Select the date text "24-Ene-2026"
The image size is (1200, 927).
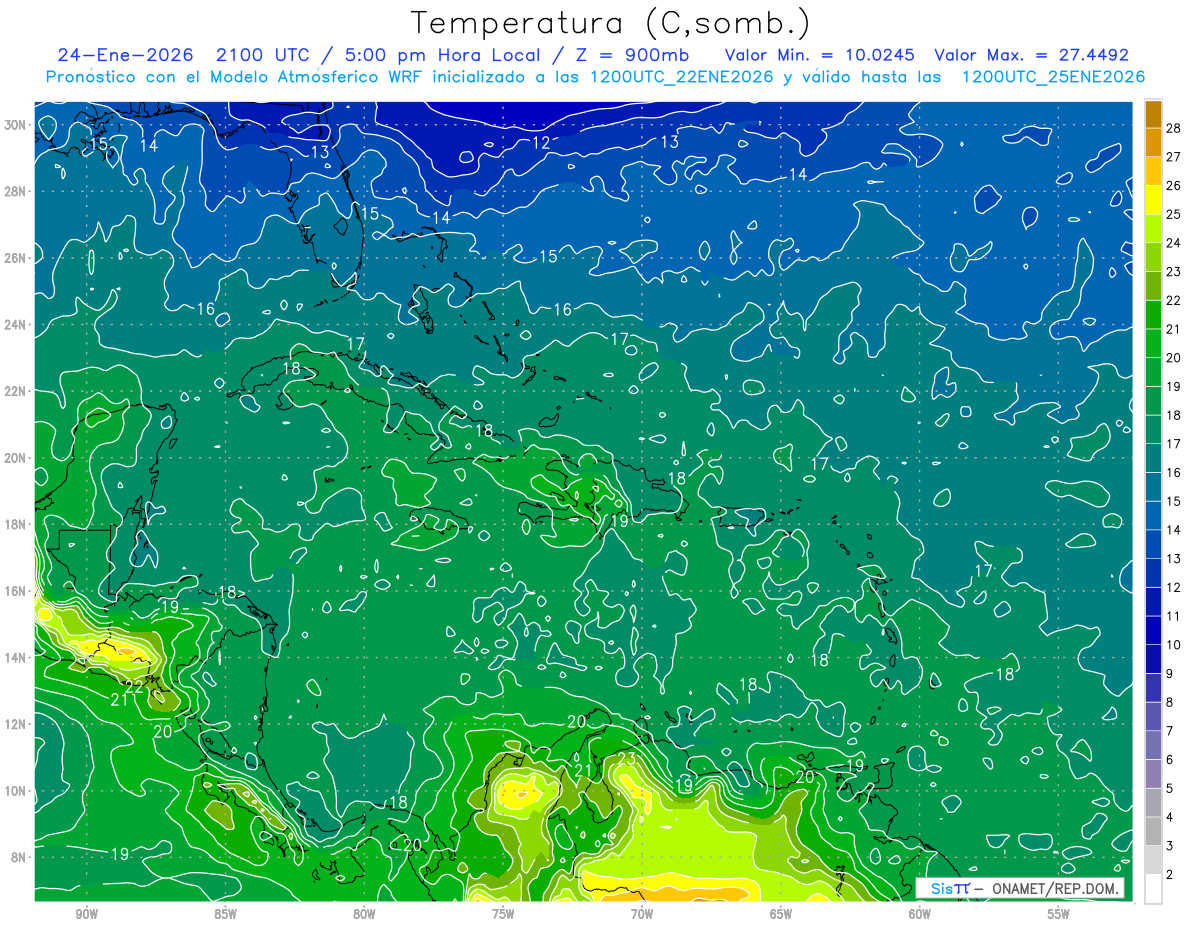pyautogui.click(x=127, y=55)
